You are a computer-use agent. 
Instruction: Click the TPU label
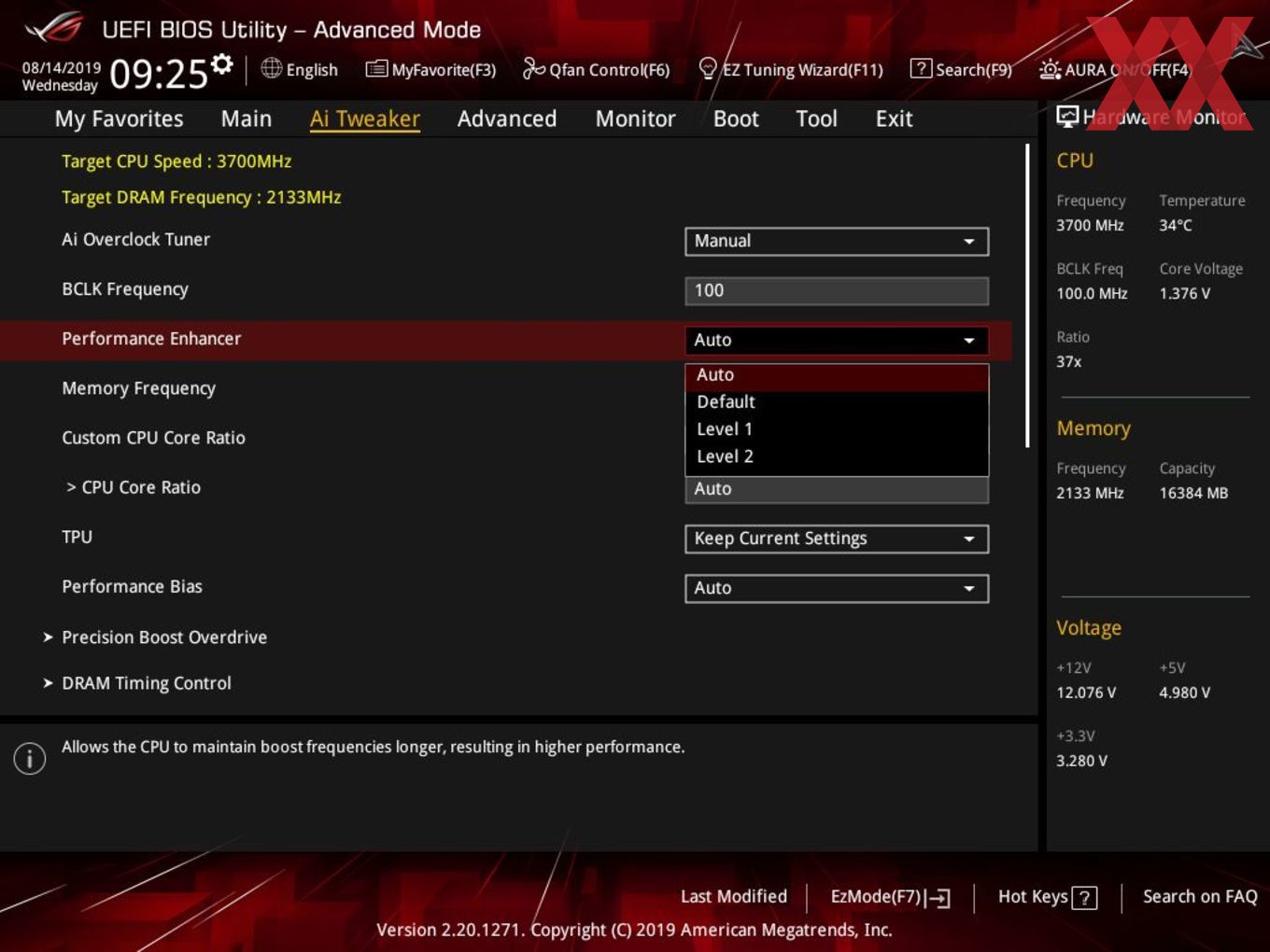[77, 537]
